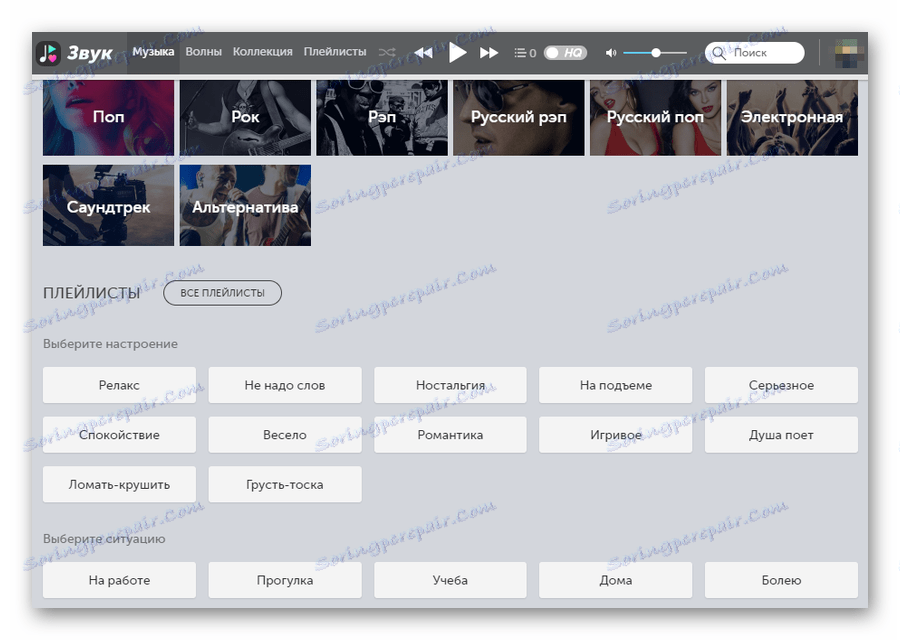Click the Все плейлисты button
This screenshot has height=640, width=900.
(222, 293)
